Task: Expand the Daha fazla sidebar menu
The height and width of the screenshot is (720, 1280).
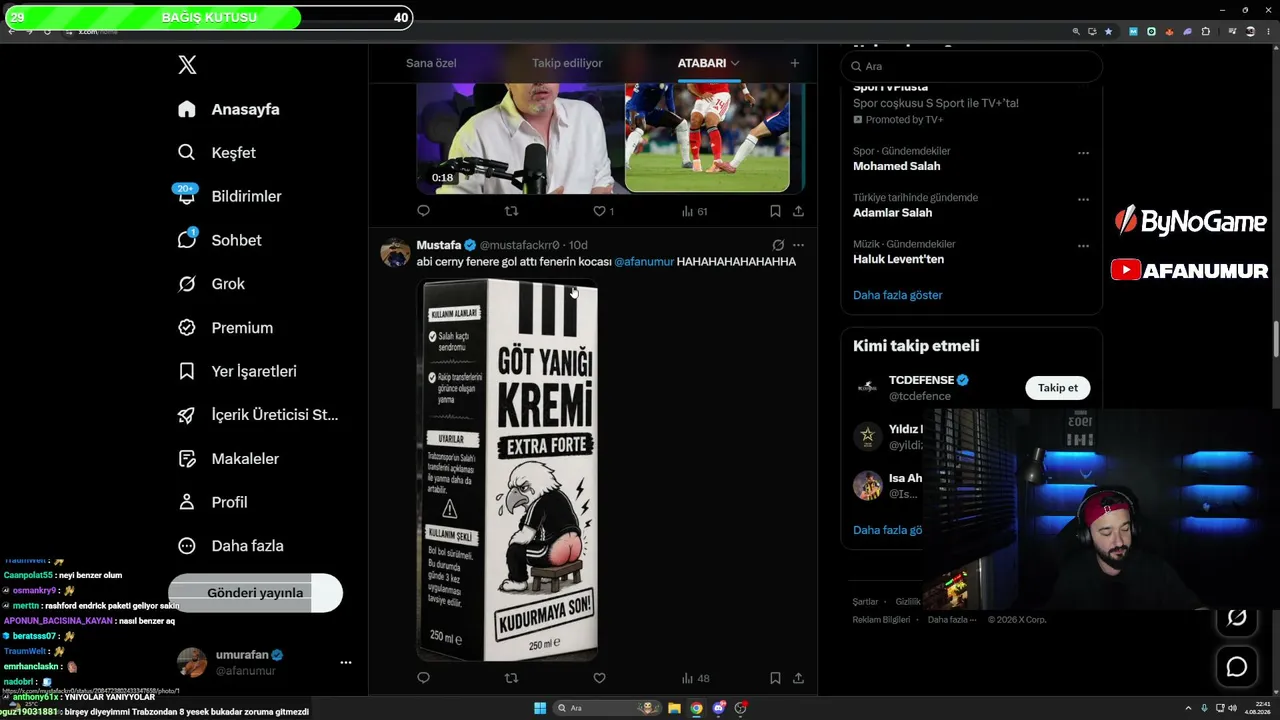Action: (230, 546)
